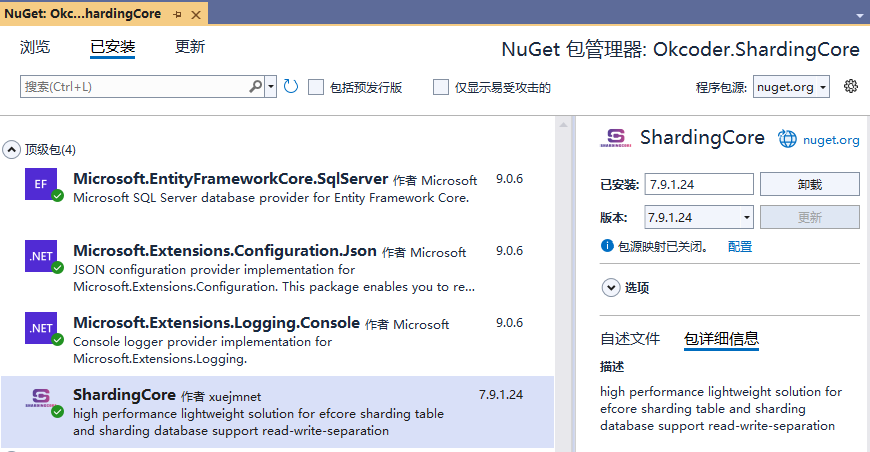The image size is (870, 452).
Task: Click the greyed-out 更新 button
Action: [810, 217]
